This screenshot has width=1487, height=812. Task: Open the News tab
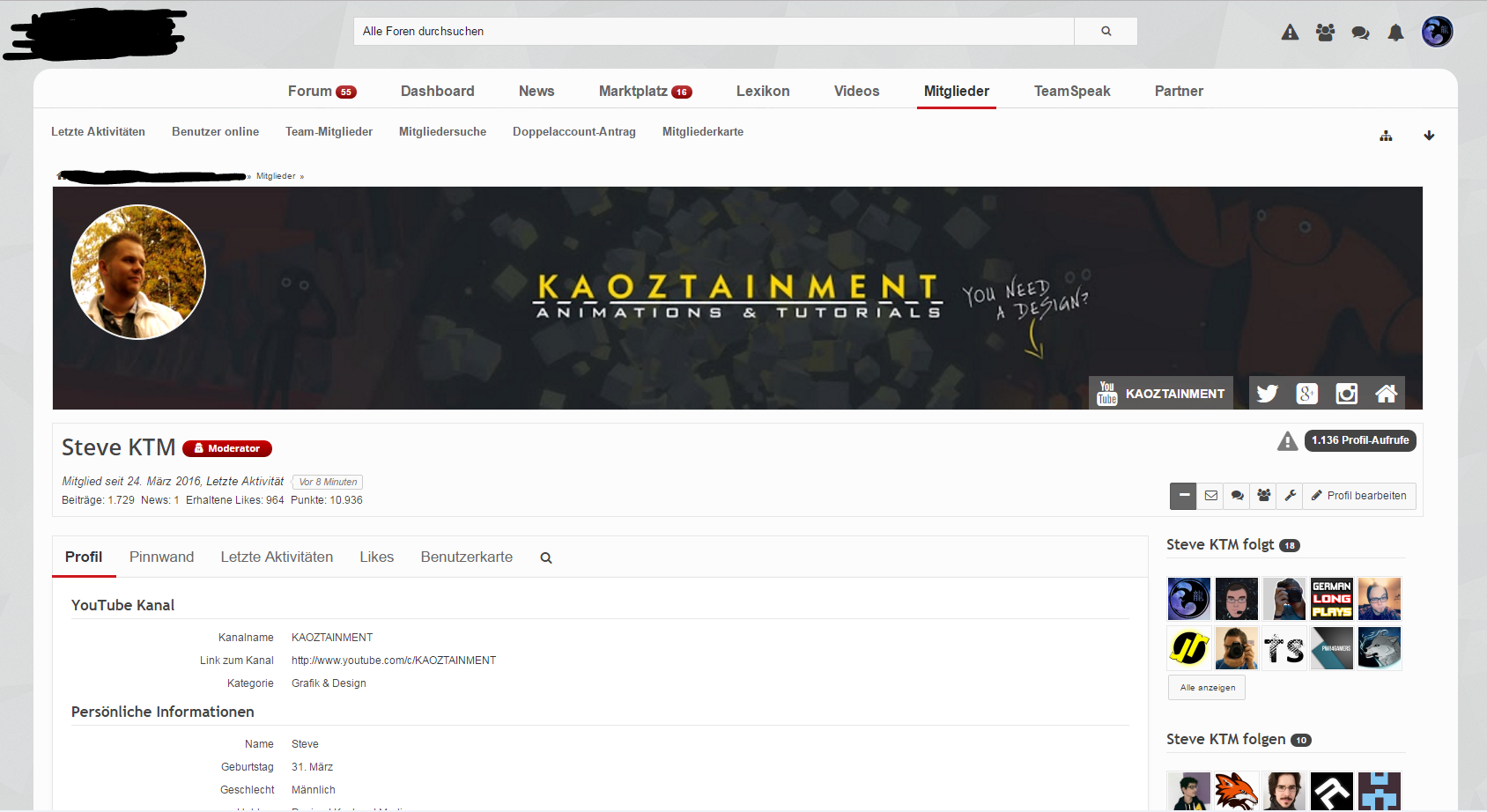(x=536, y=91)
